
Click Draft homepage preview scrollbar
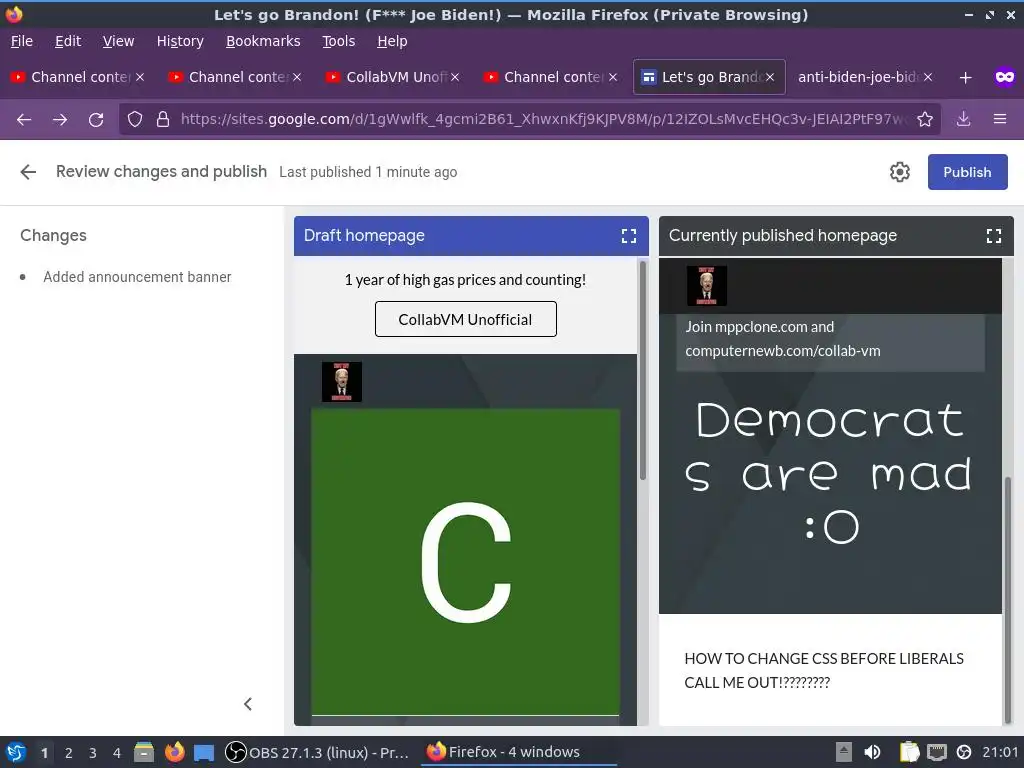point(643,370)
